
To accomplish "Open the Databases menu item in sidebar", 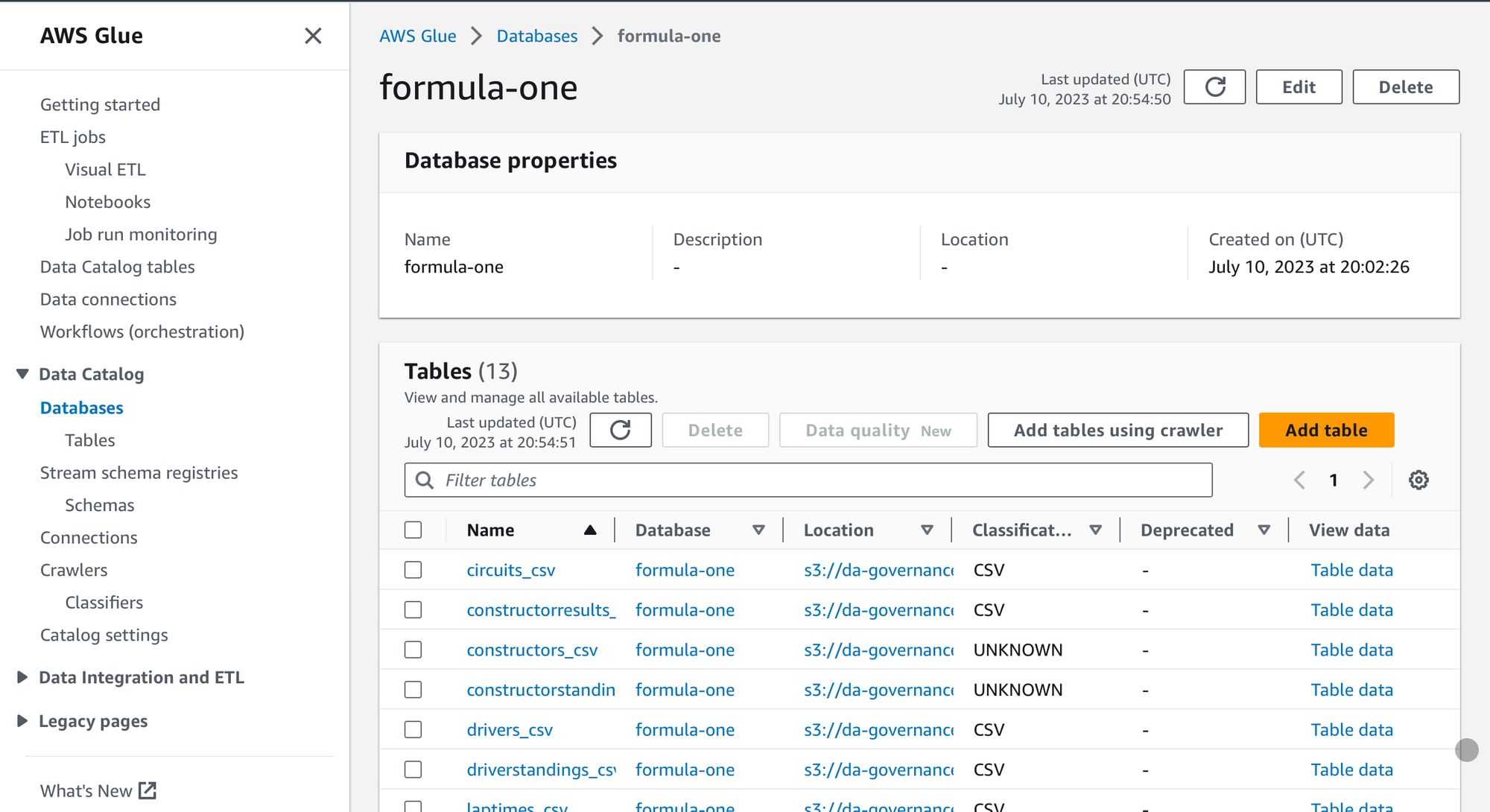I will 82,407.
